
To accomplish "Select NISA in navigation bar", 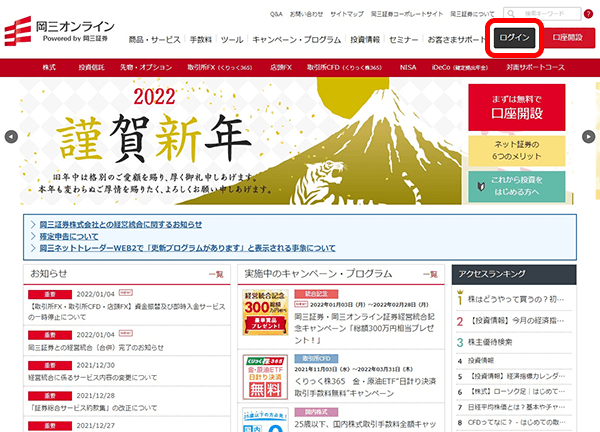I will (x=408, y=67).
